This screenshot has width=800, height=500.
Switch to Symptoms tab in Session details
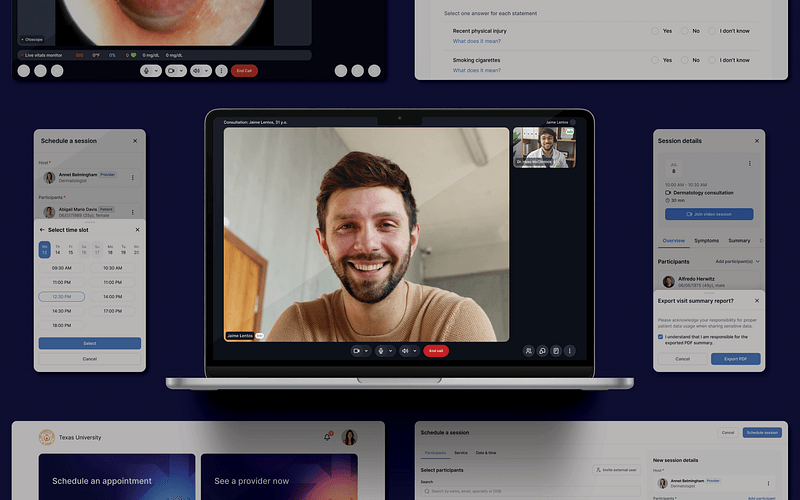click(706, 240)
